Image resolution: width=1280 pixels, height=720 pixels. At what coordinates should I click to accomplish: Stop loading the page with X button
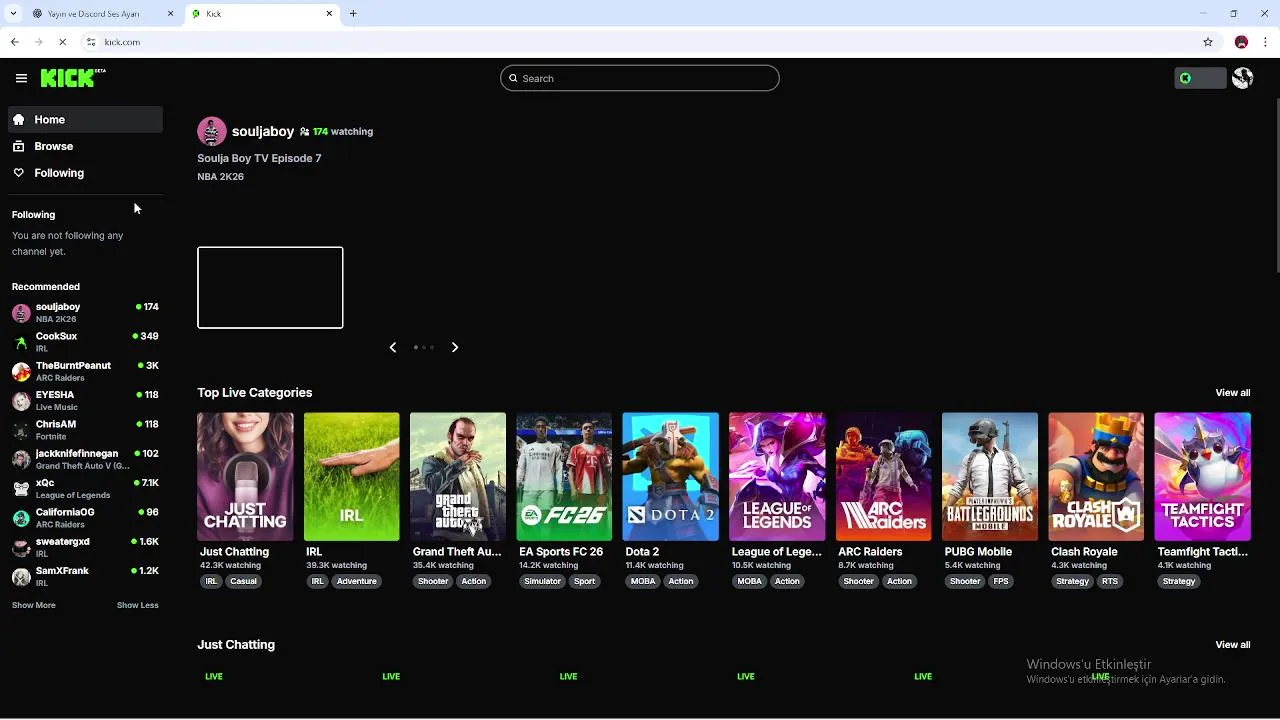[62, 42]
